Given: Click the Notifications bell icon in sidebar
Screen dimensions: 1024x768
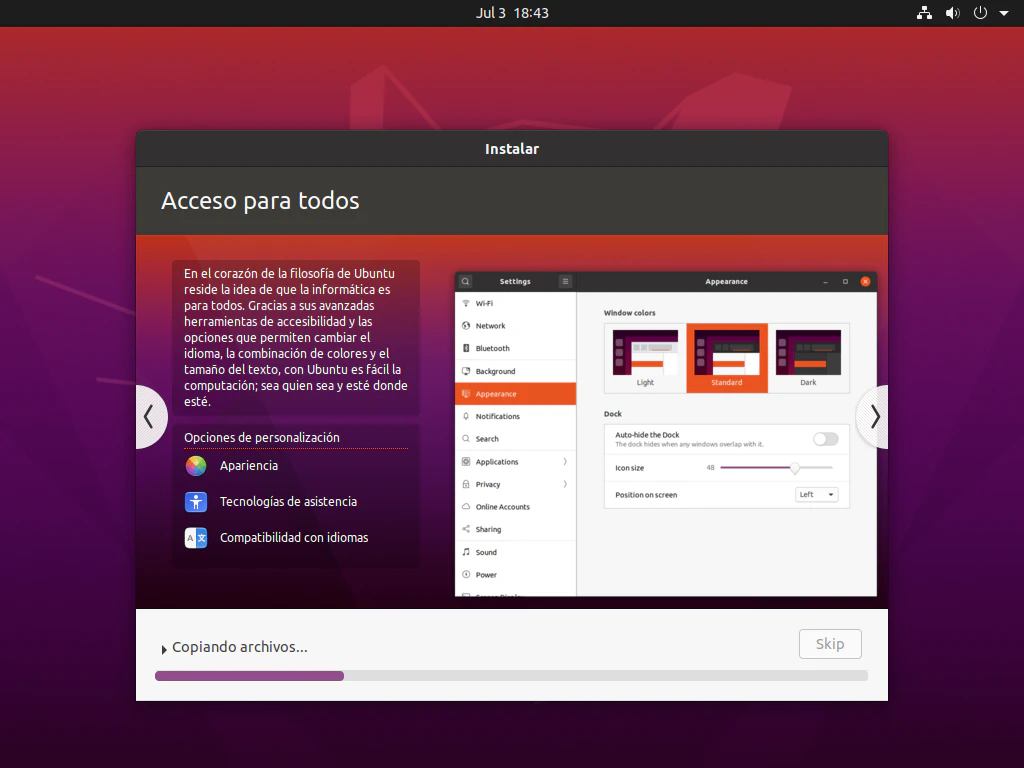Looking at the screenshot, I should tap(466, 417).
